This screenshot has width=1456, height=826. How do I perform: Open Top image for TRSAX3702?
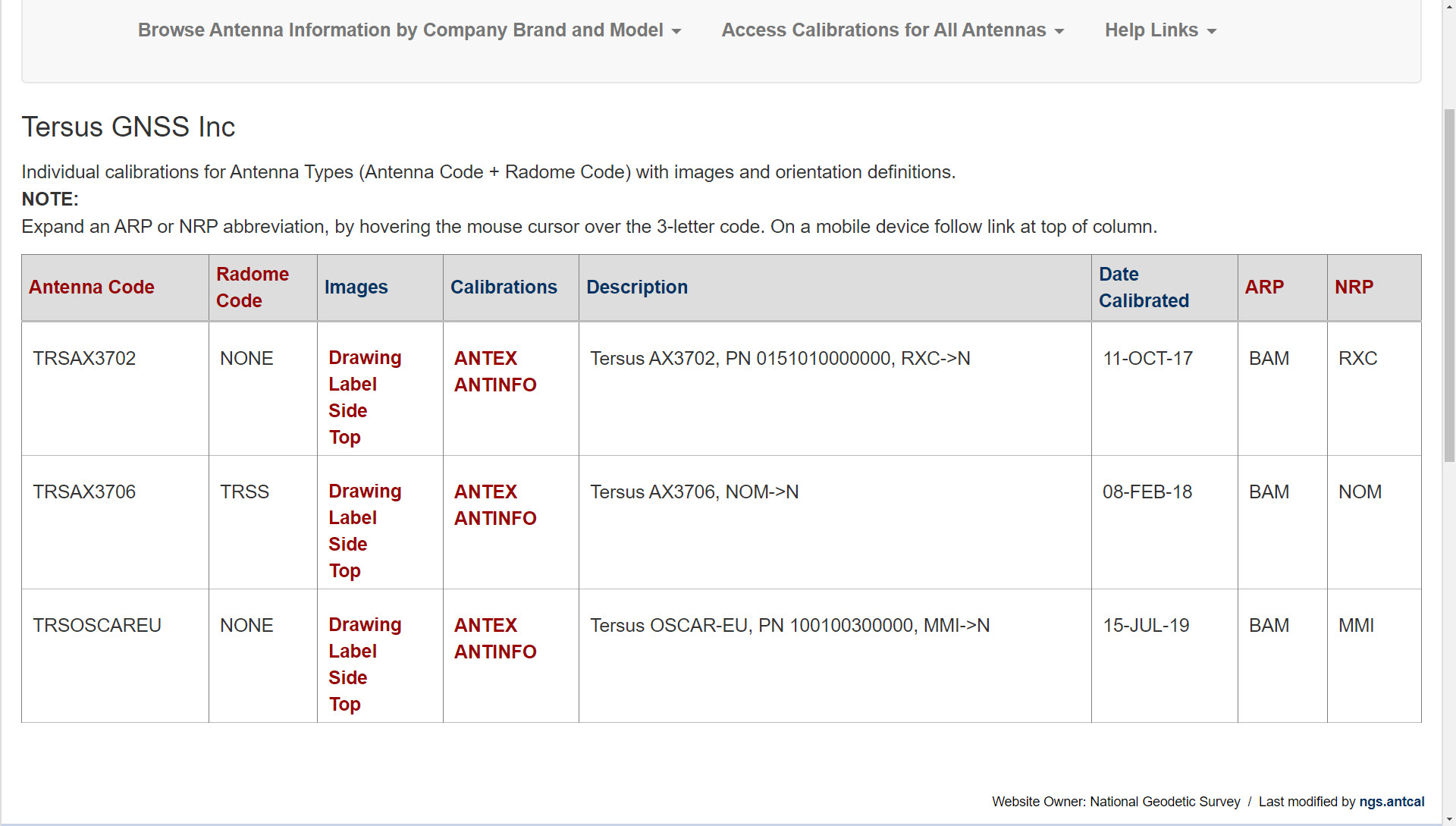pyautogui.click(x=344, y=438)
